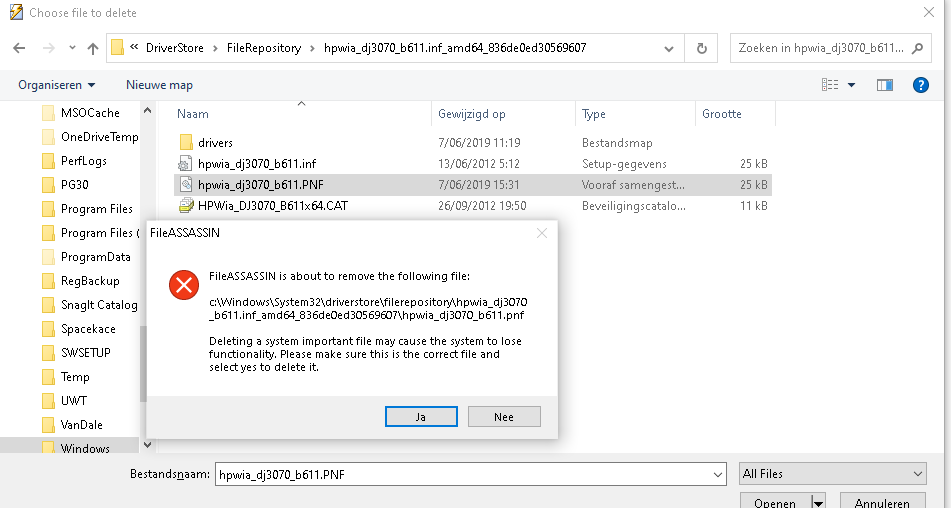Click the Nee button to cancel deletion
Screen dimensions: 951x508
[x=503, y=416]
